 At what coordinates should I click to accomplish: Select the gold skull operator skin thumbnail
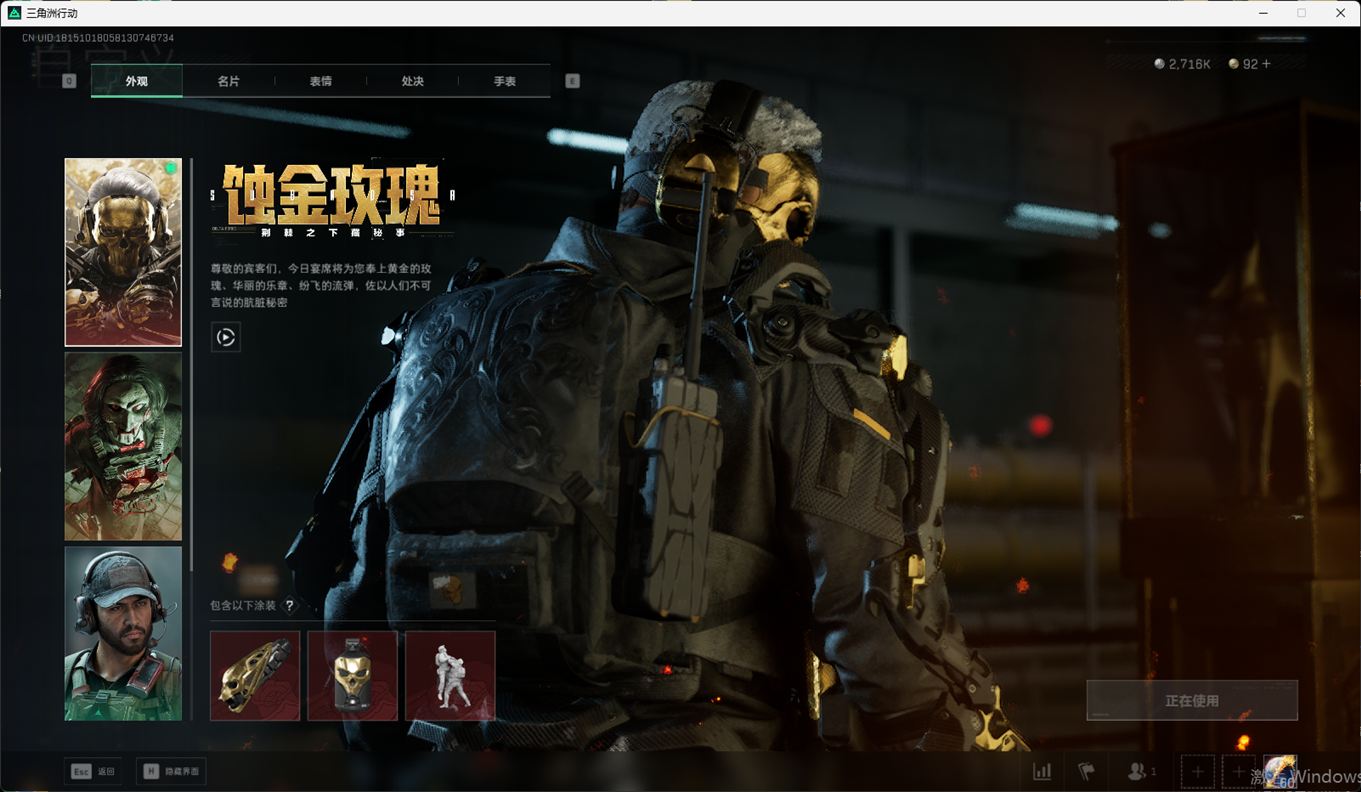point(124,252)
